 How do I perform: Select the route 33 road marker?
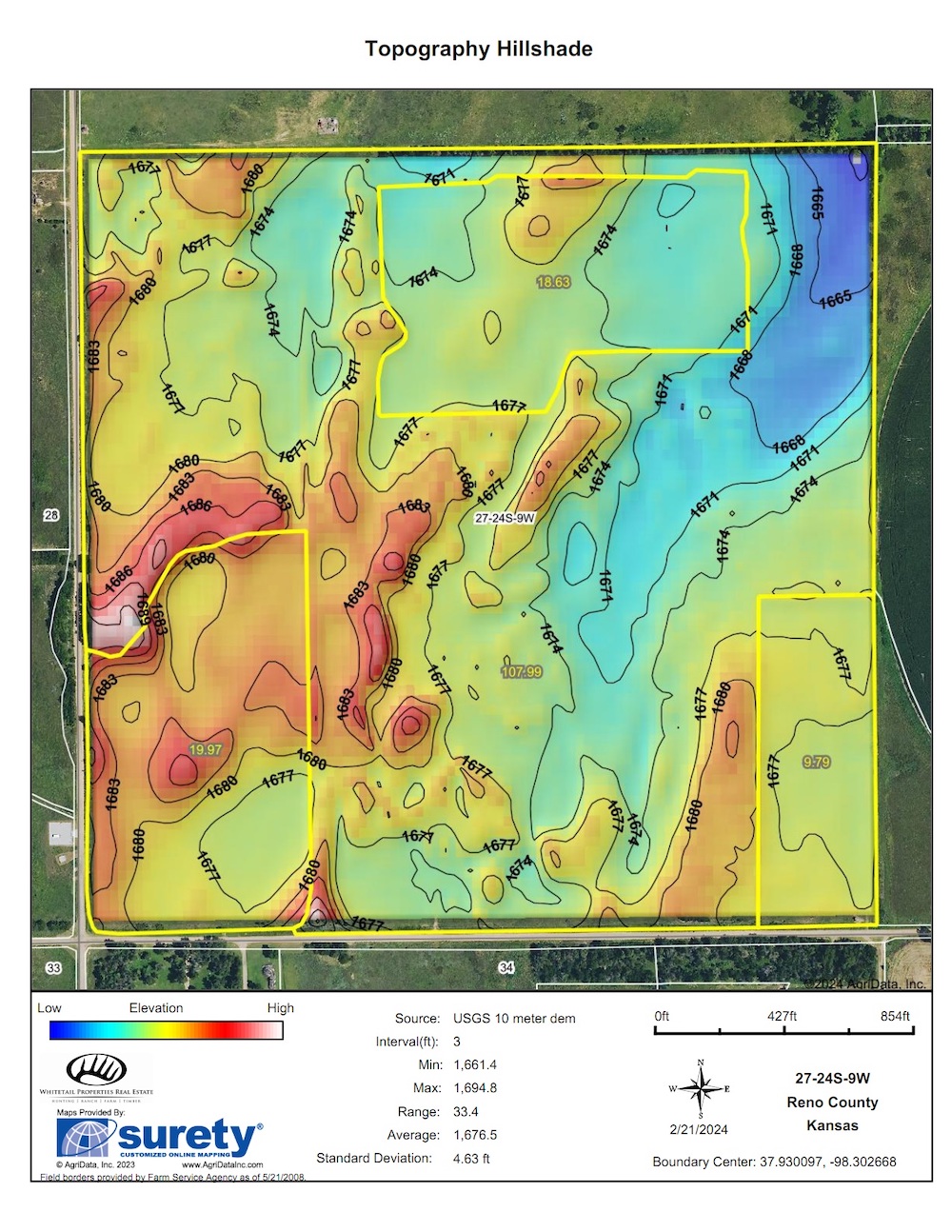(53, 968)
